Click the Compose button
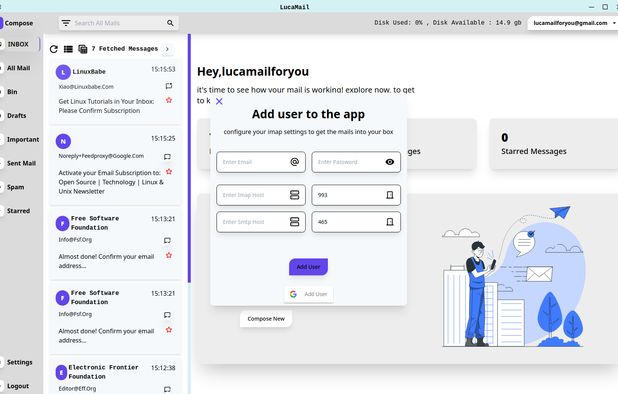 point(17,23)
